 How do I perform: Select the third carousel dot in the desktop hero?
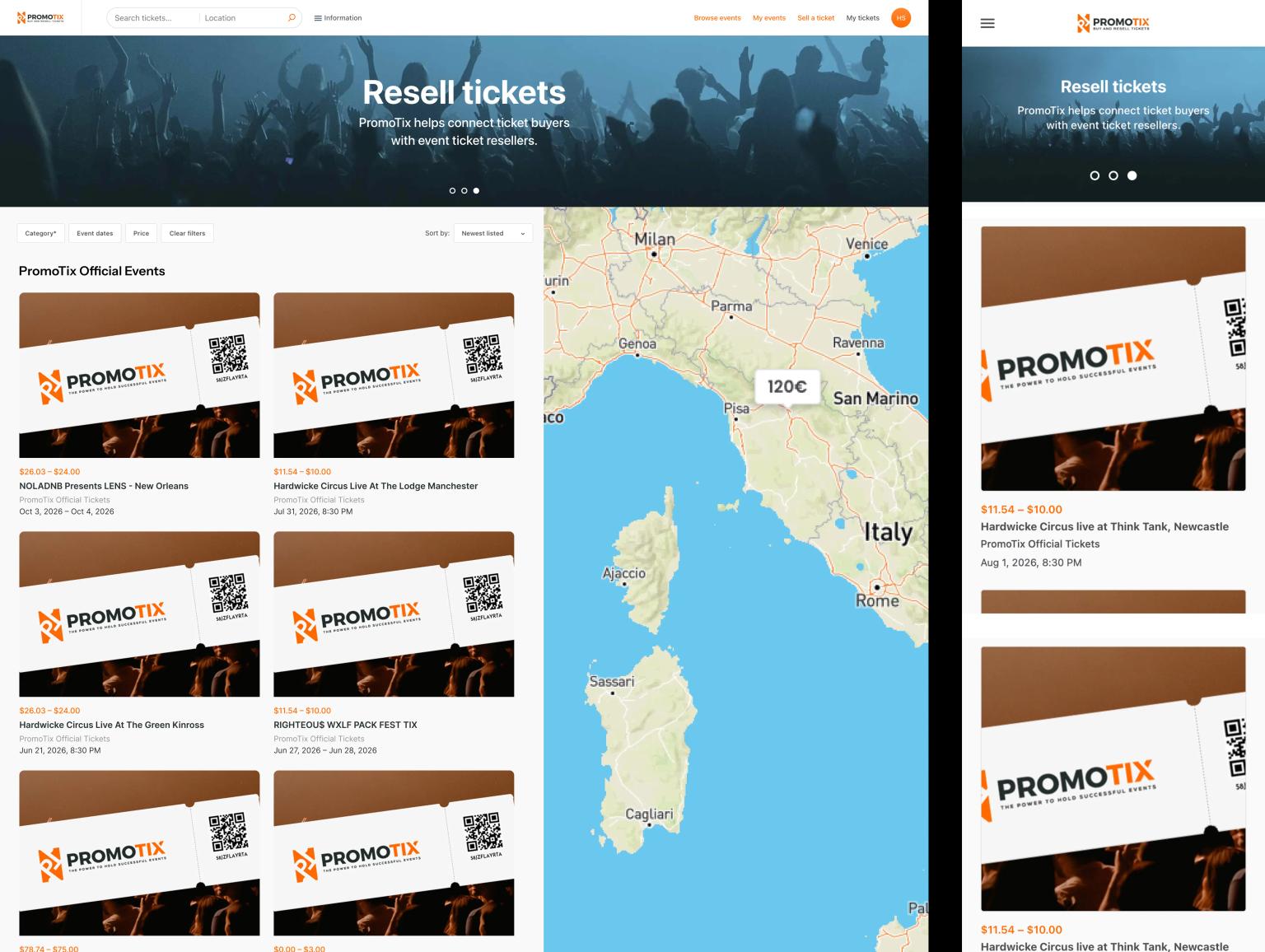pyautogui.click(x=476, y=190)
